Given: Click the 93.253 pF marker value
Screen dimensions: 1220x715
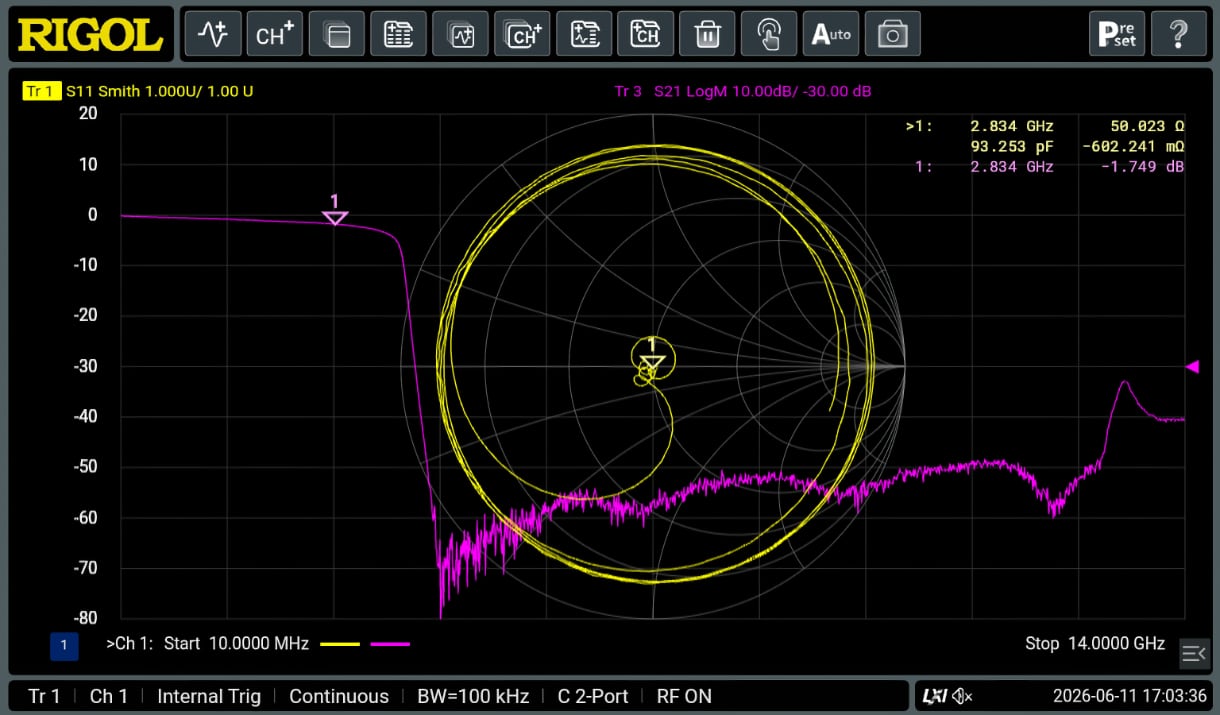Looking at the screenshot, I should 1012,146.
